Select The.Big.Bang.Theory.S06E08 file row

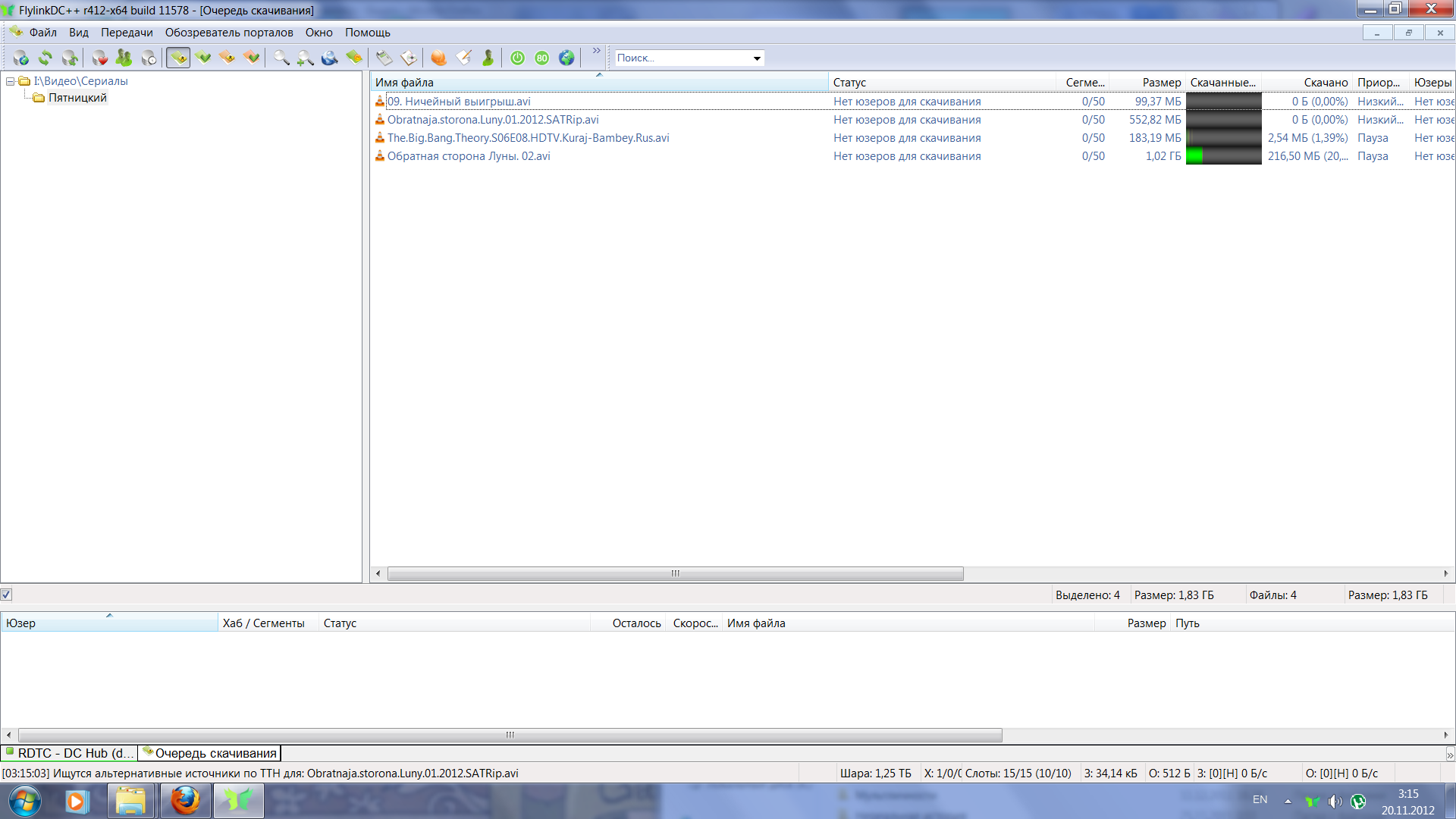528,138
